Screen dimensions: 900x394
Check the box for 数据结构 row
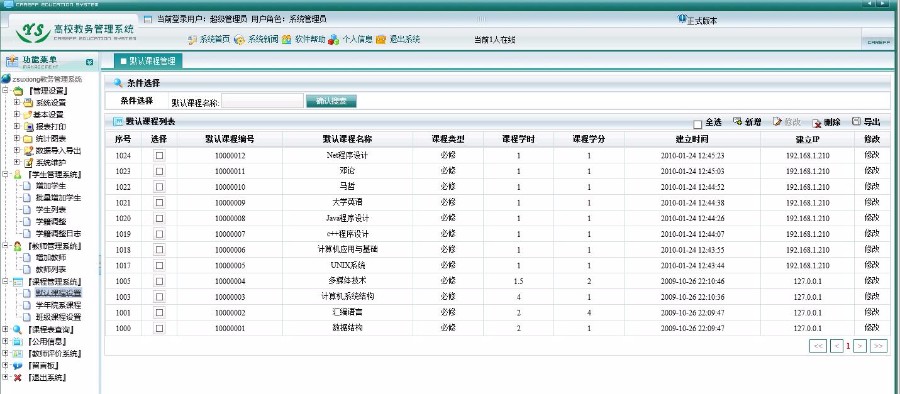160,328
